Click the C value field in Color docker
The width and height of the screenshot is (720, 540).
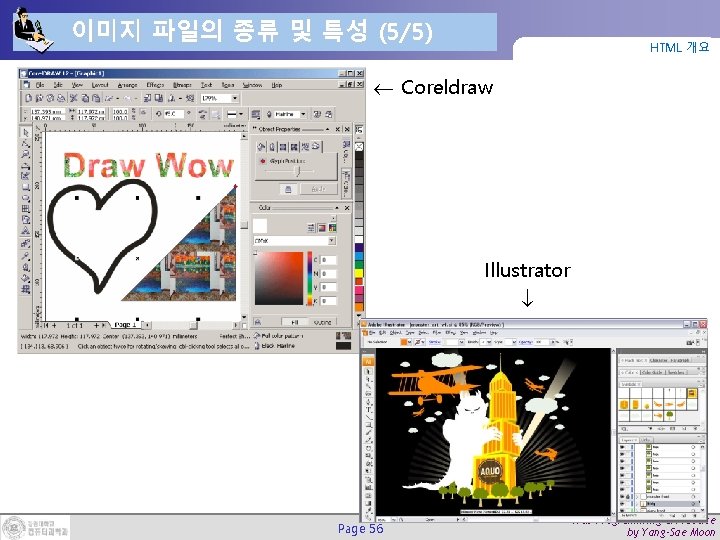click(x=328, y=260)
